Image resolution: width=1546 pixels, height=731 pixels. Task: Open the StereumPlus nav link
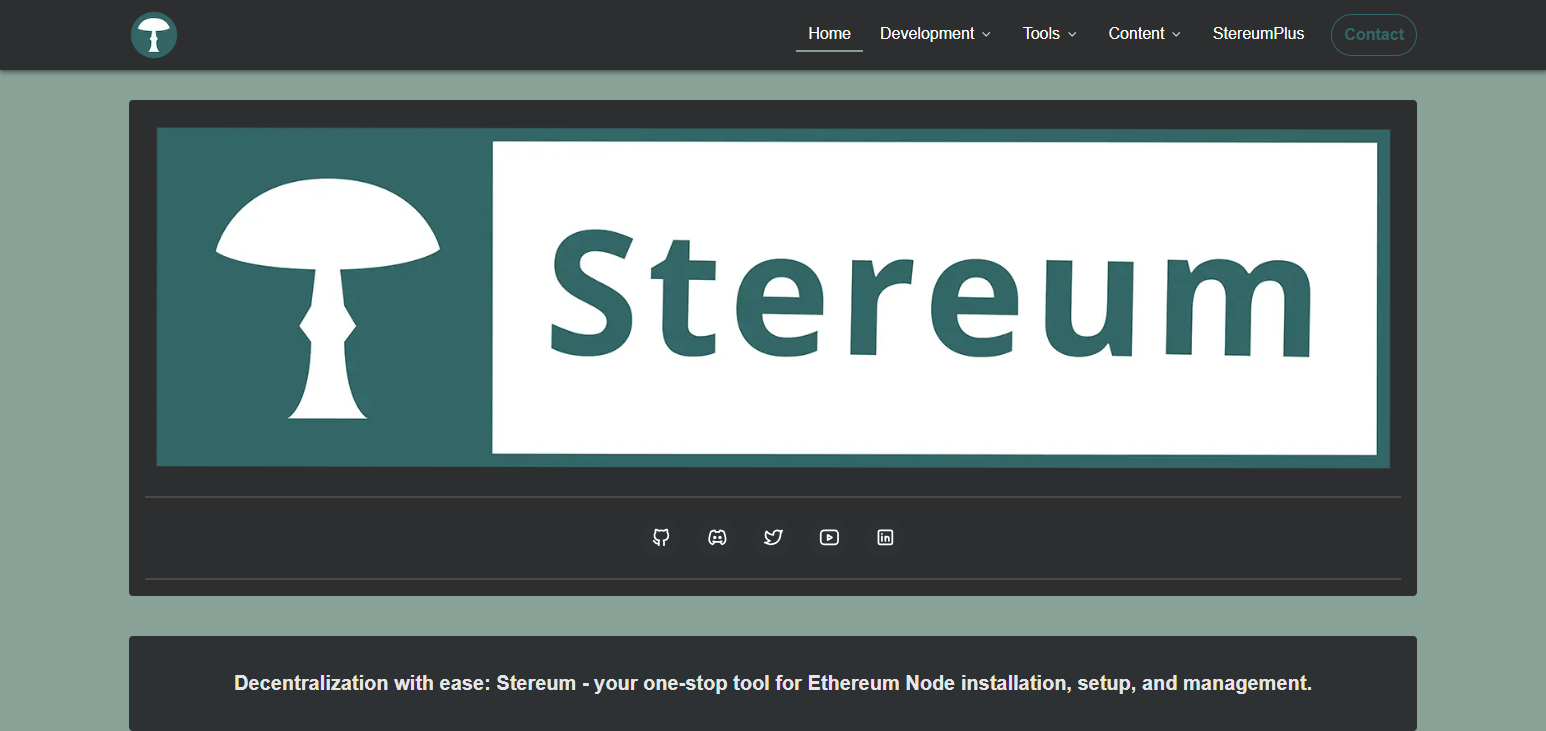1258,34
